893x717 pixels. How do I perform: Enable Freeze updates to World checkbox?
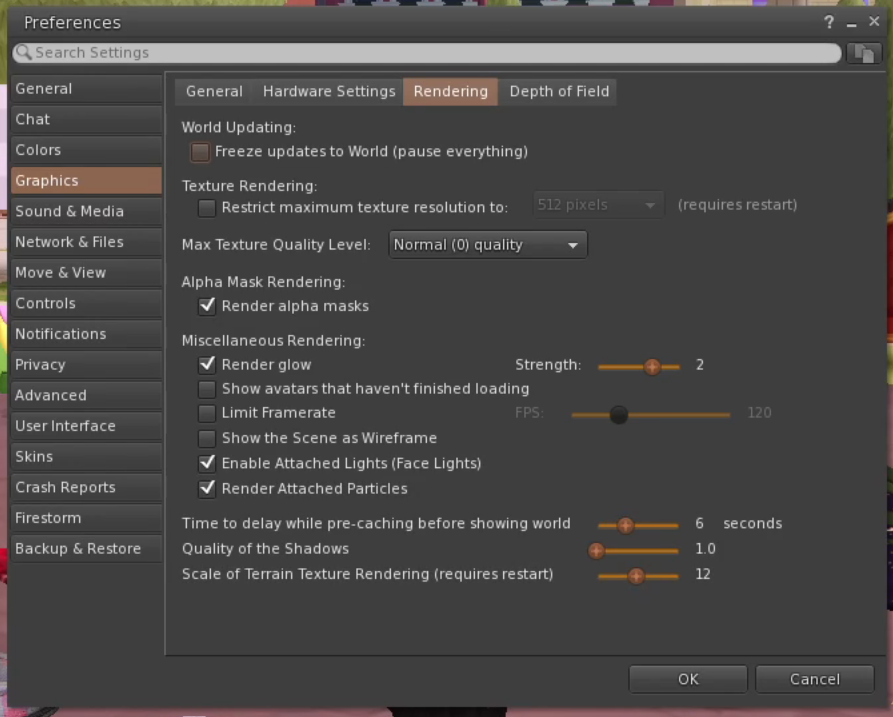point(200,152)
